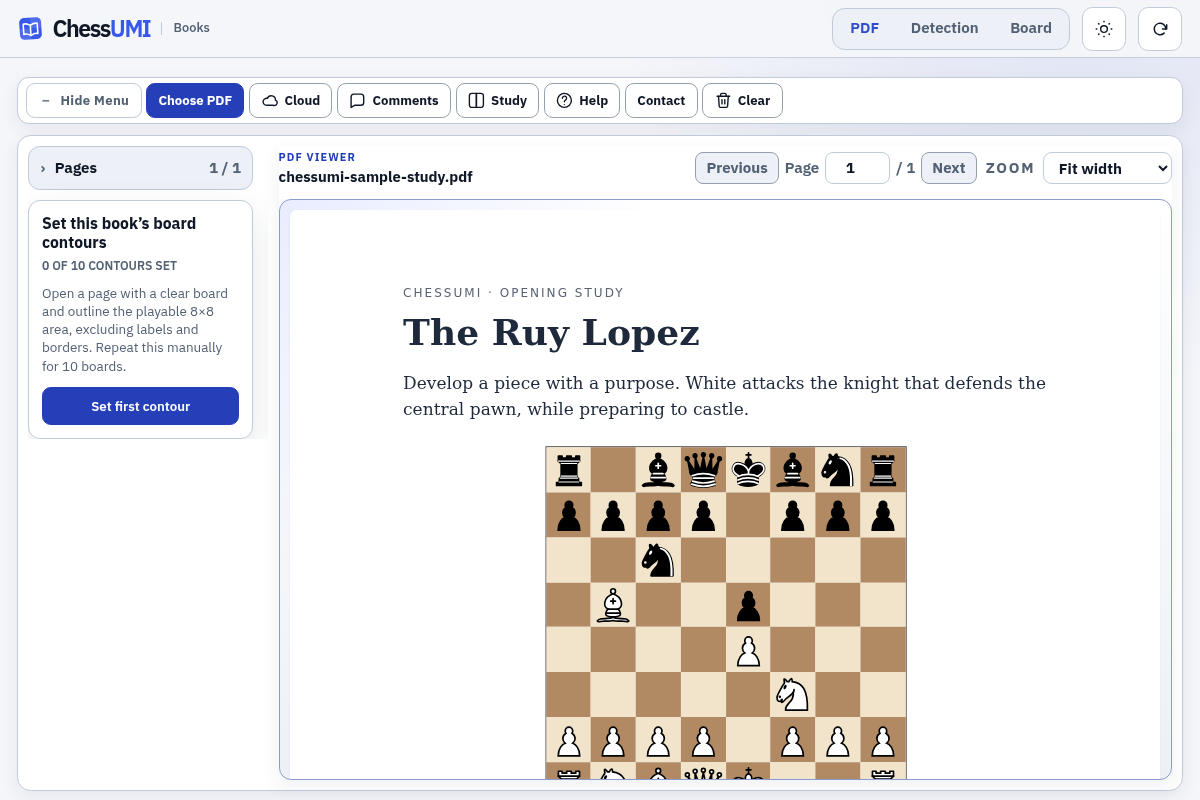Hide the menu toolbar
The width and height of the screenshot is (1200, 800).
point(84,100)
